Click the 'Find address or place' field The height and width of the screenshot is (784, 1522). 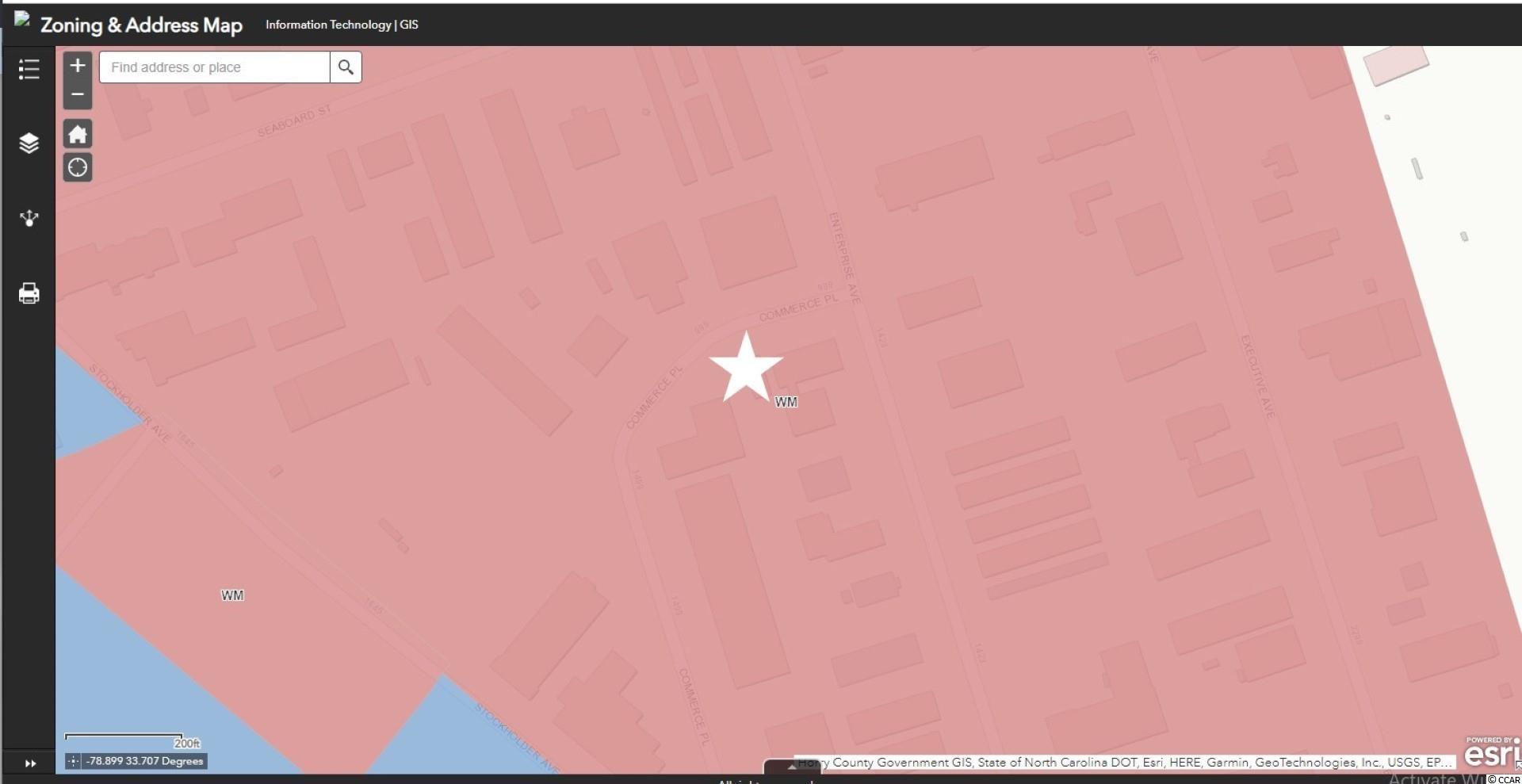coord(214,67)
